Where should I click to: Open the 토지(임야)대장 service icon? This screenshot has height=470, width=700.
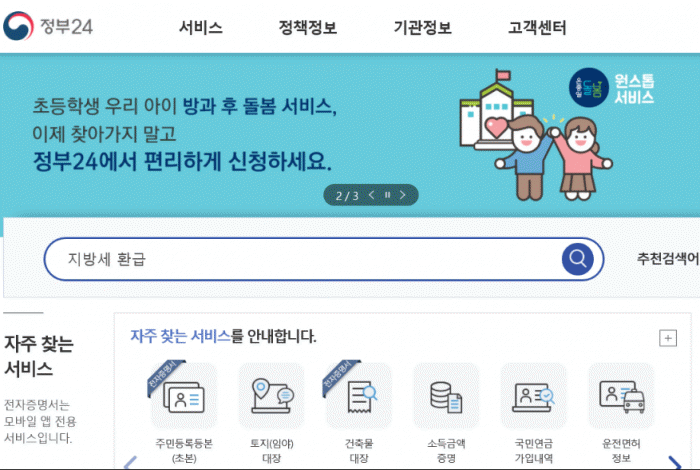(x=271, y=396)
